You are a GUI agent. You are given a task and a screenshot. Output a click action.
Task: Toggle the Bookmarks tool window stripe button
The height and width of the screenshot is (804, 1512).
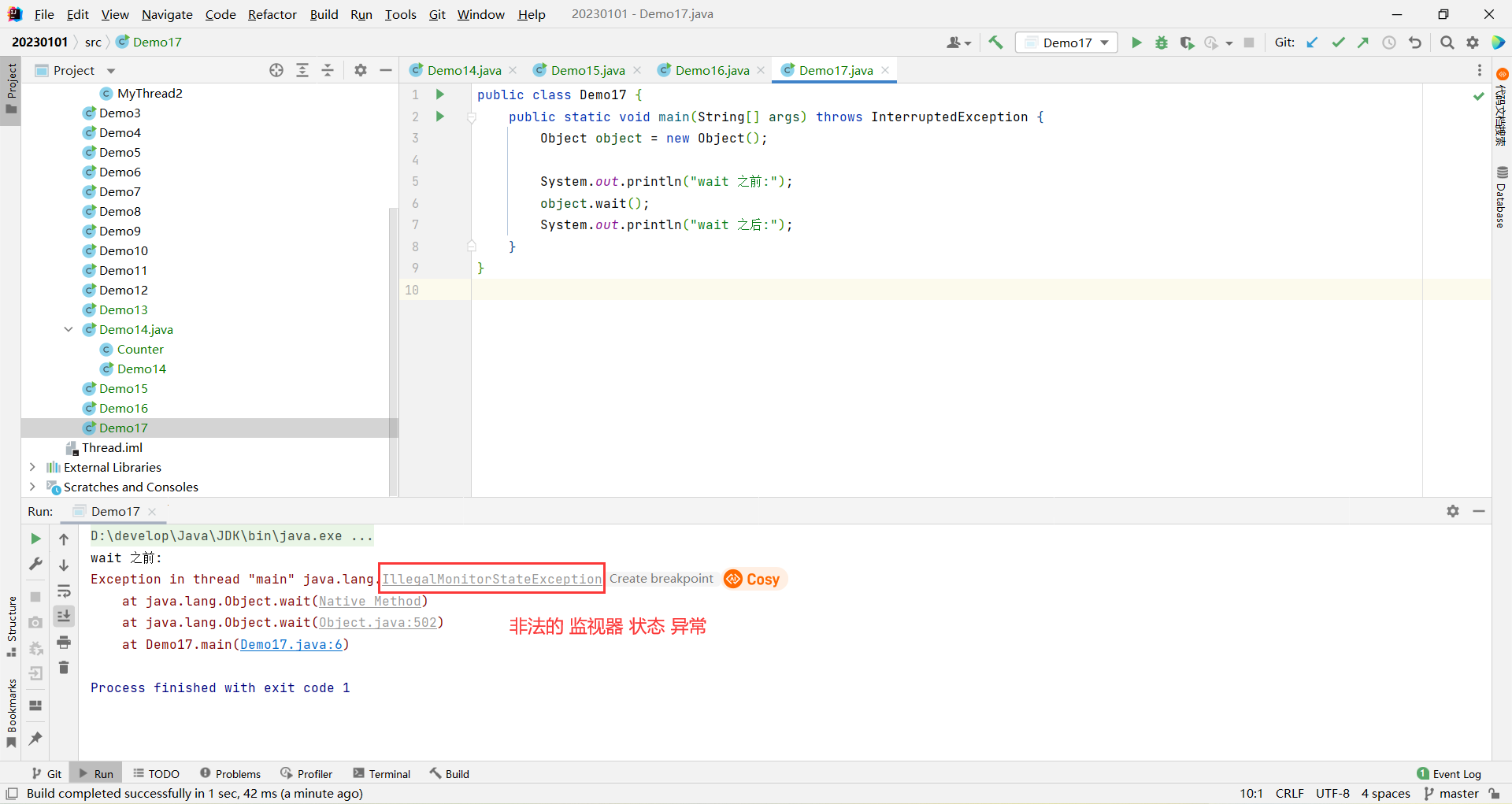(x=11, y=713)
